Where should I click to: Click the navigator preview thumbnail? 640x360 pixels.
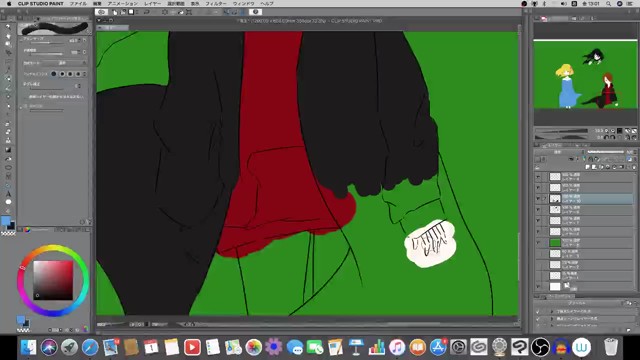point(585,75)
